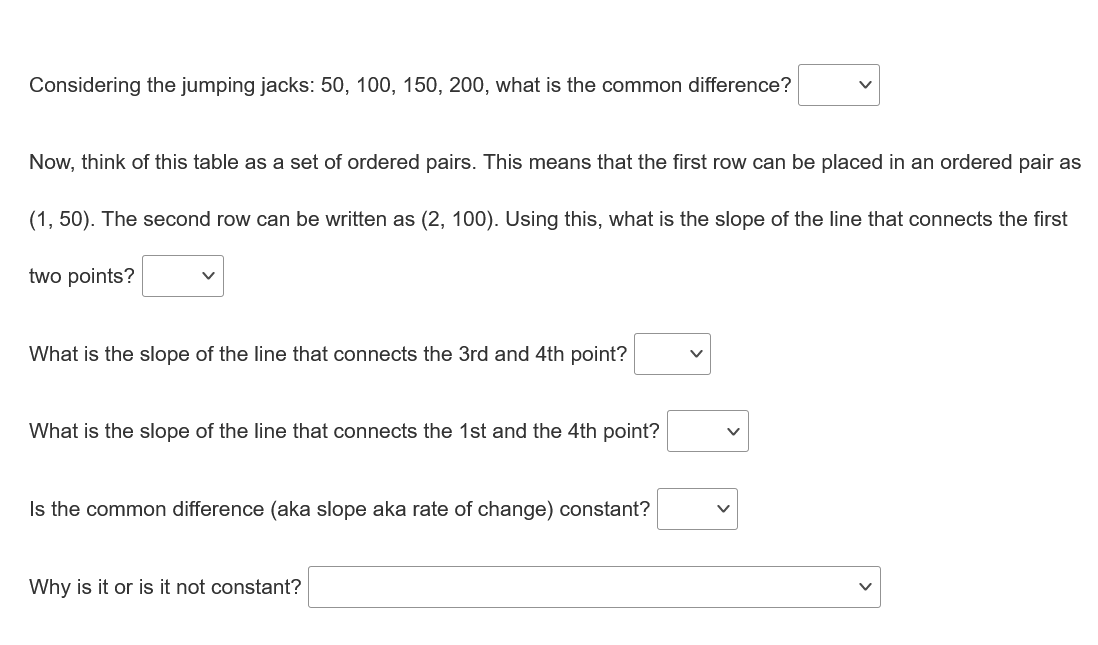Click the answer control following '4th point?'
The image size is (1098, 645).
click(x=708, y=431)
